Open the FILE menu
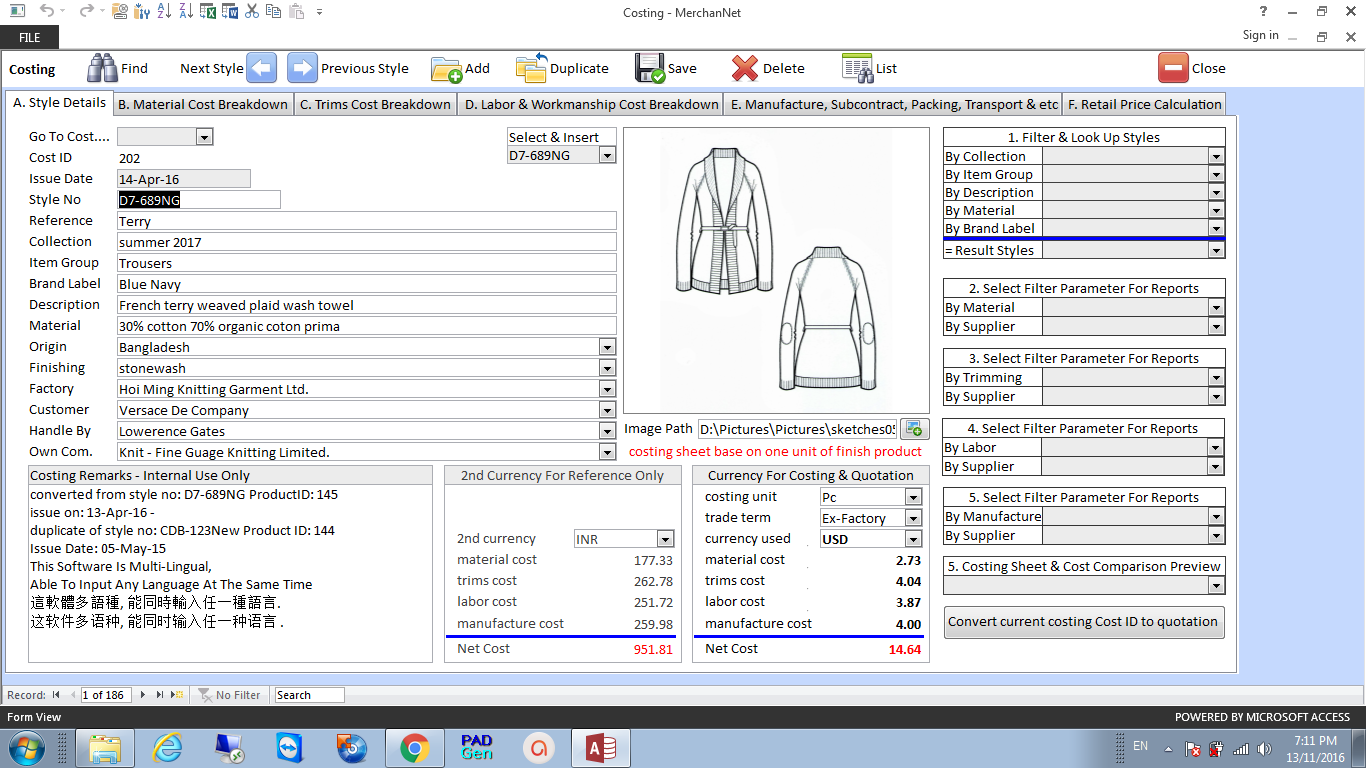Viewport: 1366px width, 768px height. tap(29, 37)
